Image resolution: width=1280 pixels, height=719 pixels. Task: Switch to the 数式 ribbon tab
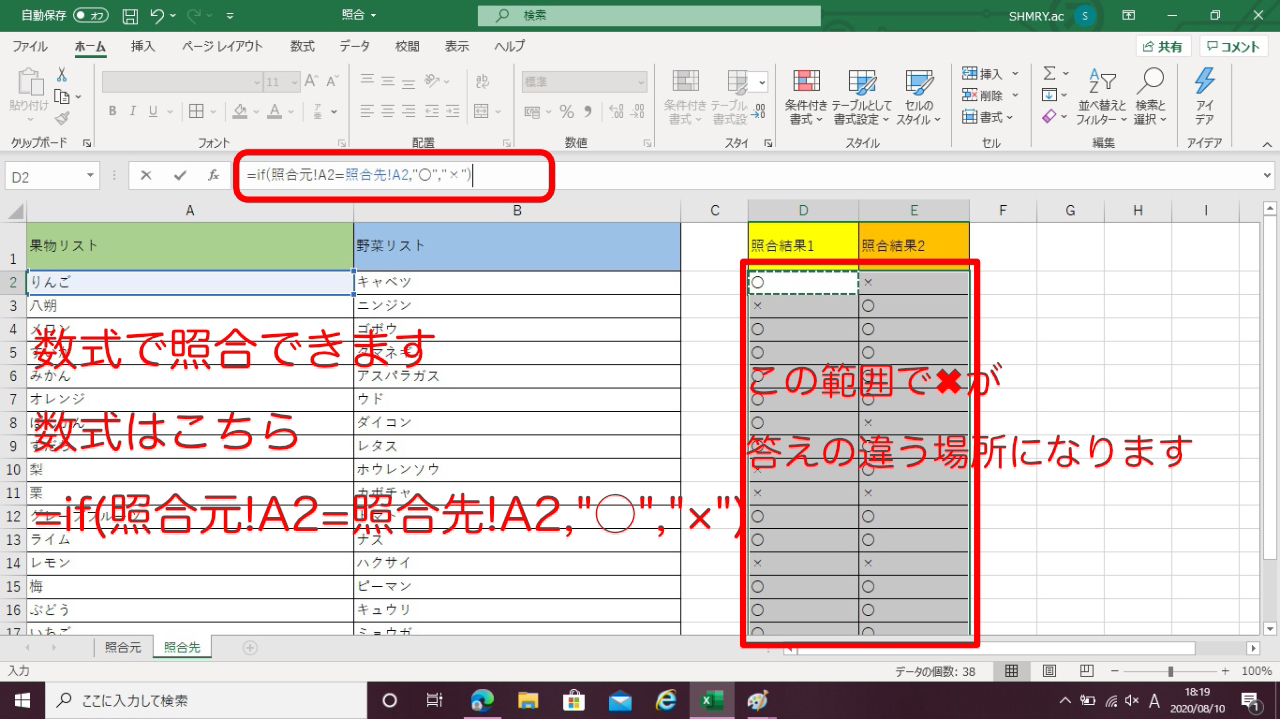[302, 46]
